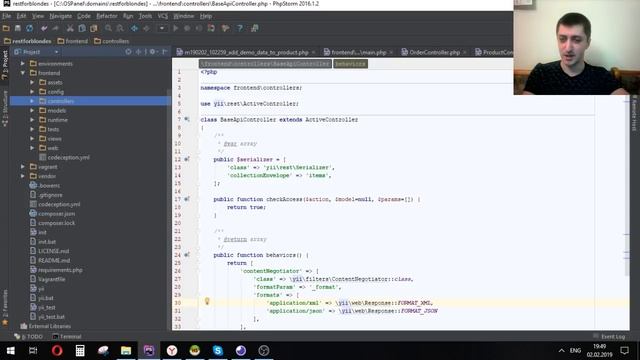This screenshot has height=360, width=640.
Task: Open the Opera browser from the taskbar
Action: tap(57, 351)
